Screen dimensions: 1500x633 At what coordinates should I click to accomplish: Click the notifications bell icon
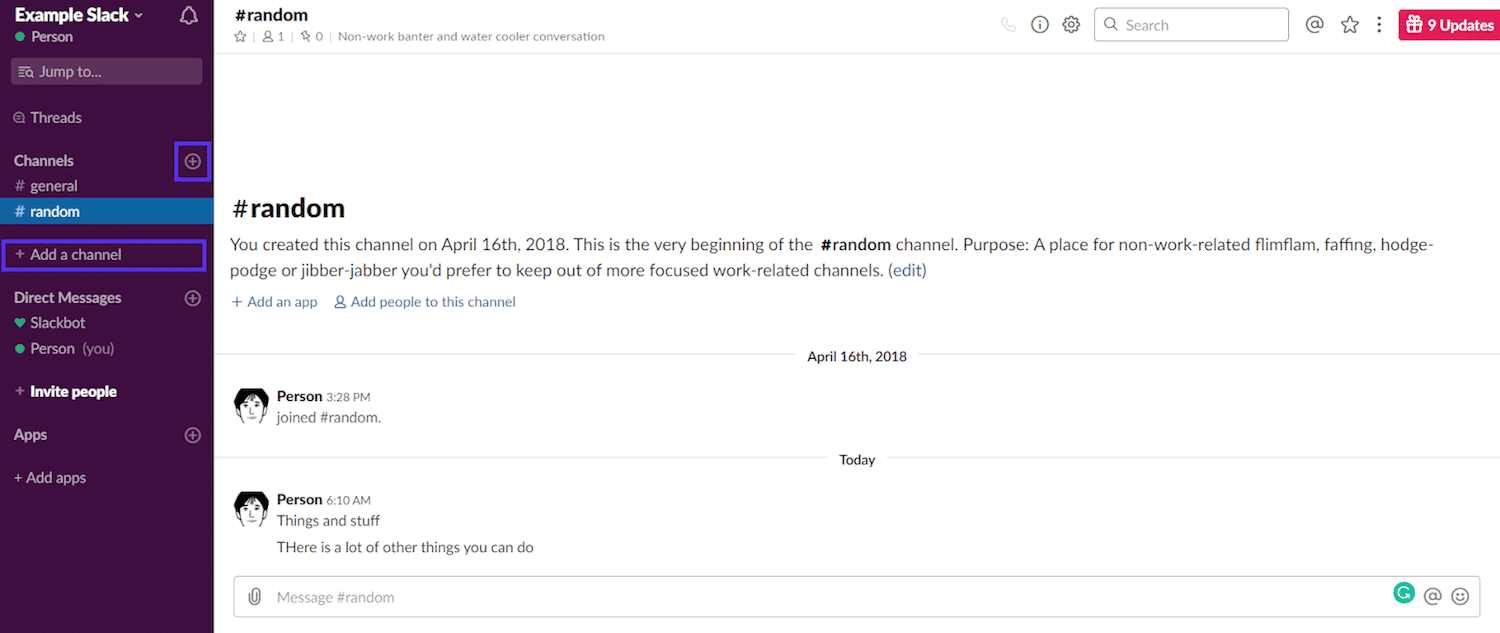pyautogui.click(x=189, y=16)
